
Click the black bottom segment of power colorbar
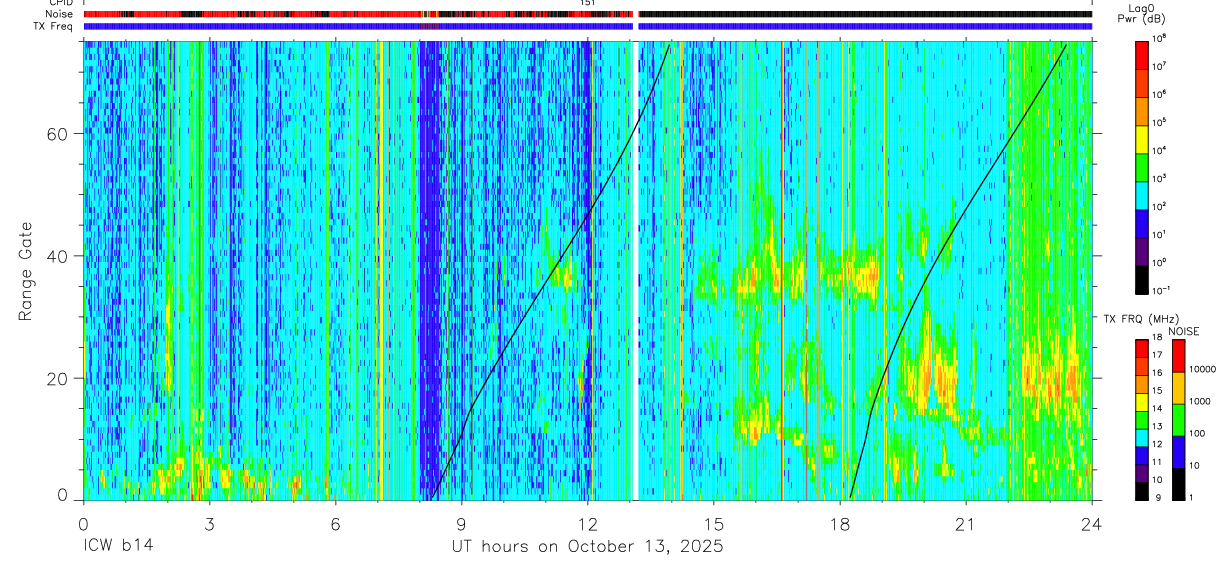pyautogui.click(x=1142, y=282)
